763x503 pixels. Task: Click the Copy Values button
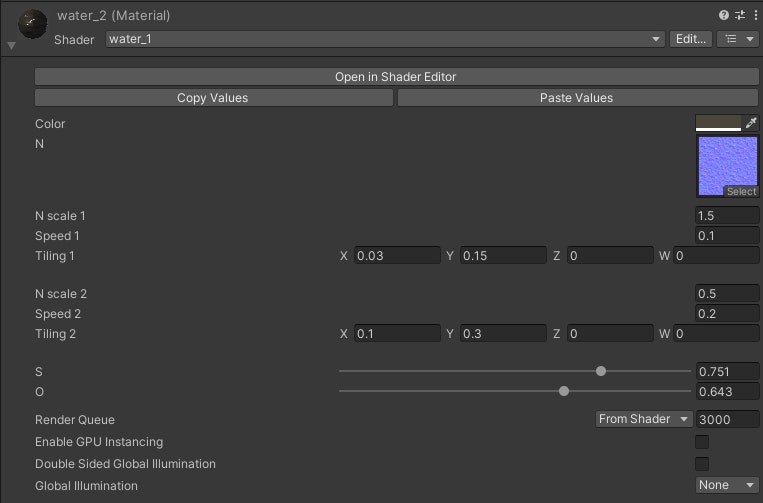click(214, 98)
